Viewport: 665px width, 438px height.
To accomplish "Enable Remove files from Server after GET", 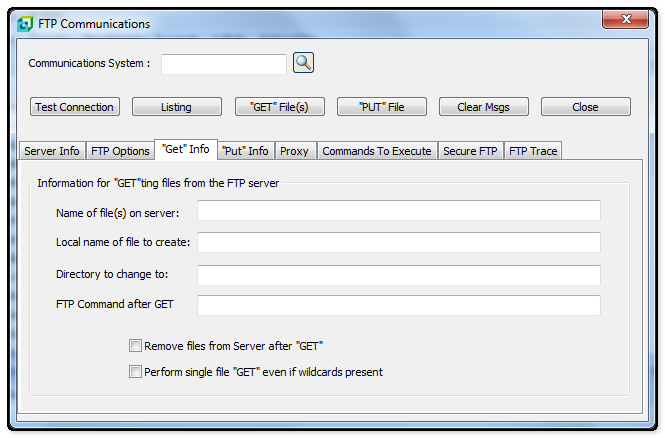I will (x=135, y=346).
